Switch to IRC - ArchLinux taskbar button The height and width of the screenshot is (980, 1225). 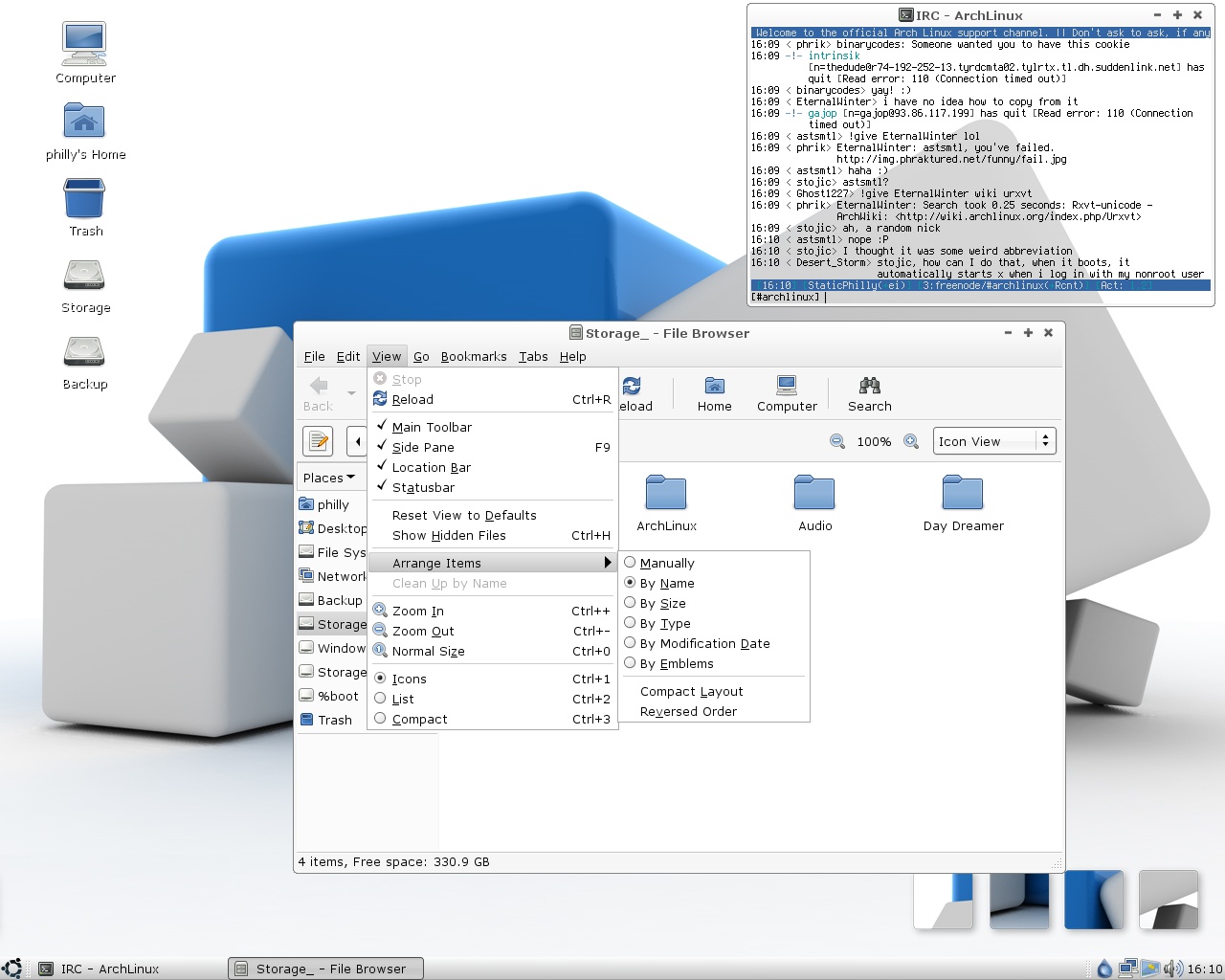point(127,969)
